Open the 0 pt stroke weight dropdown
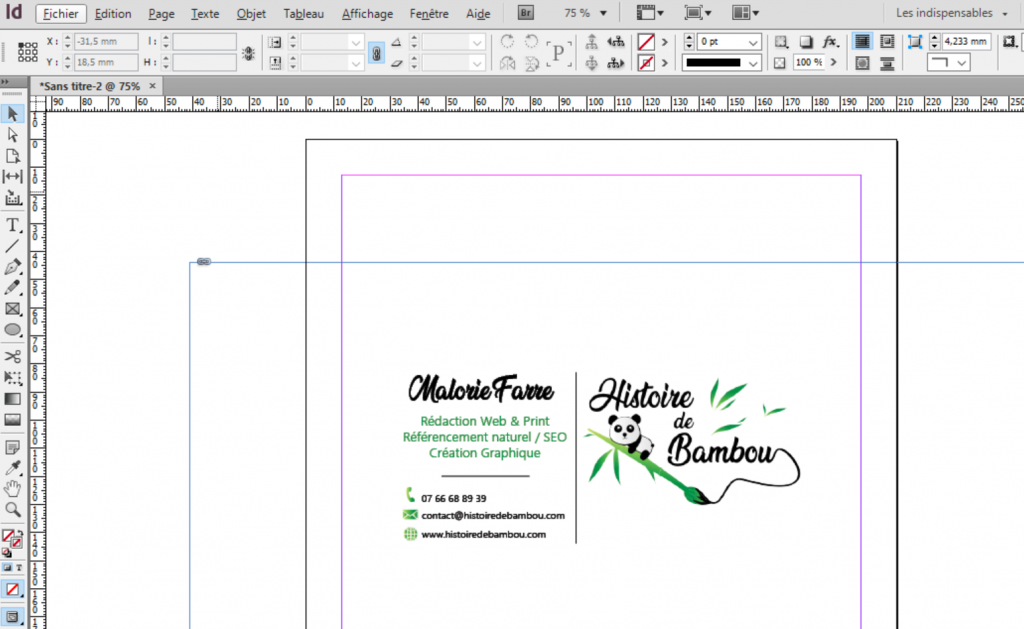 point(753,42)
